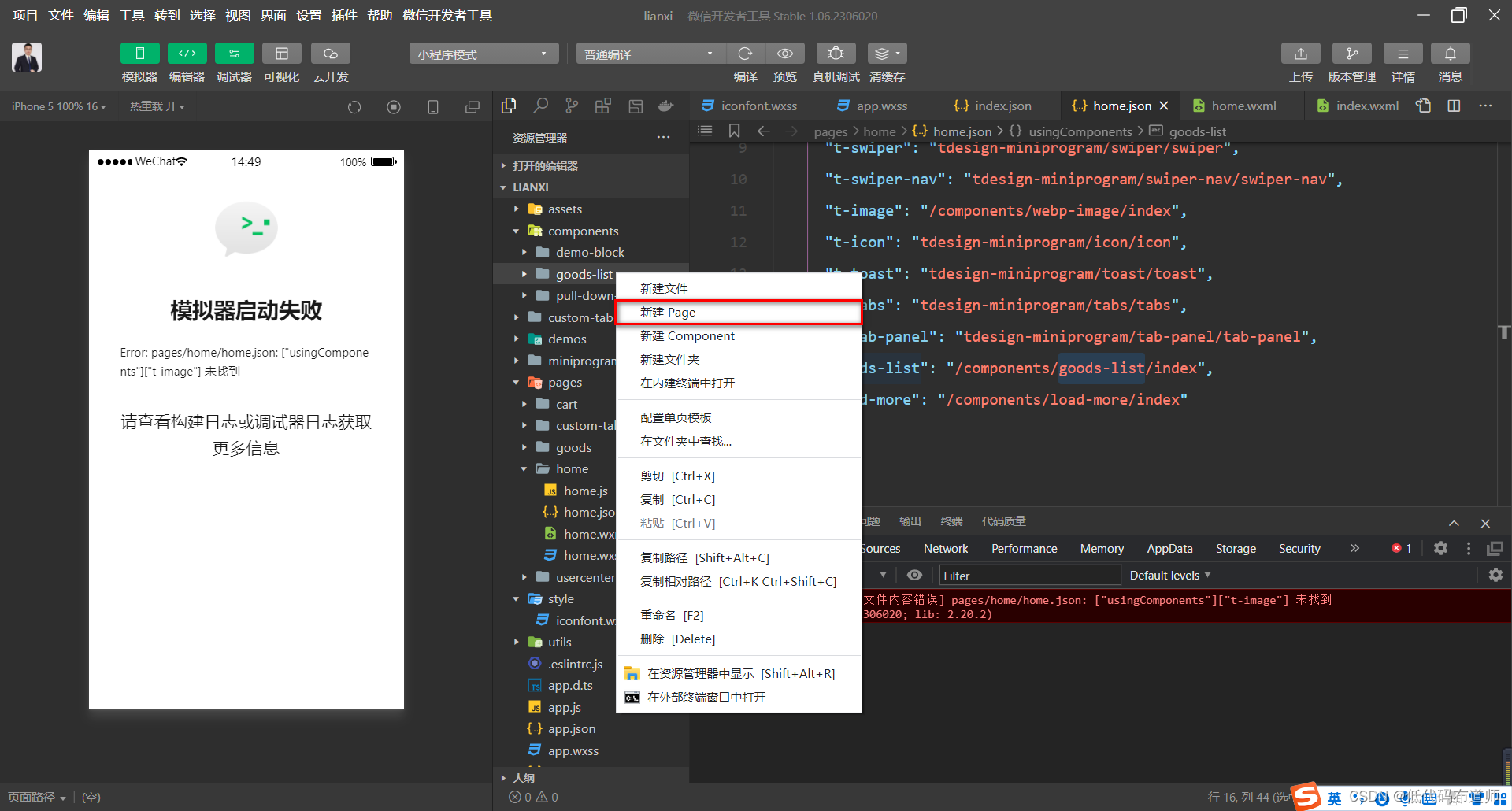Open the 普通编译 compile mode dropdown
The image size is (1512, 811).
point(650,54)
